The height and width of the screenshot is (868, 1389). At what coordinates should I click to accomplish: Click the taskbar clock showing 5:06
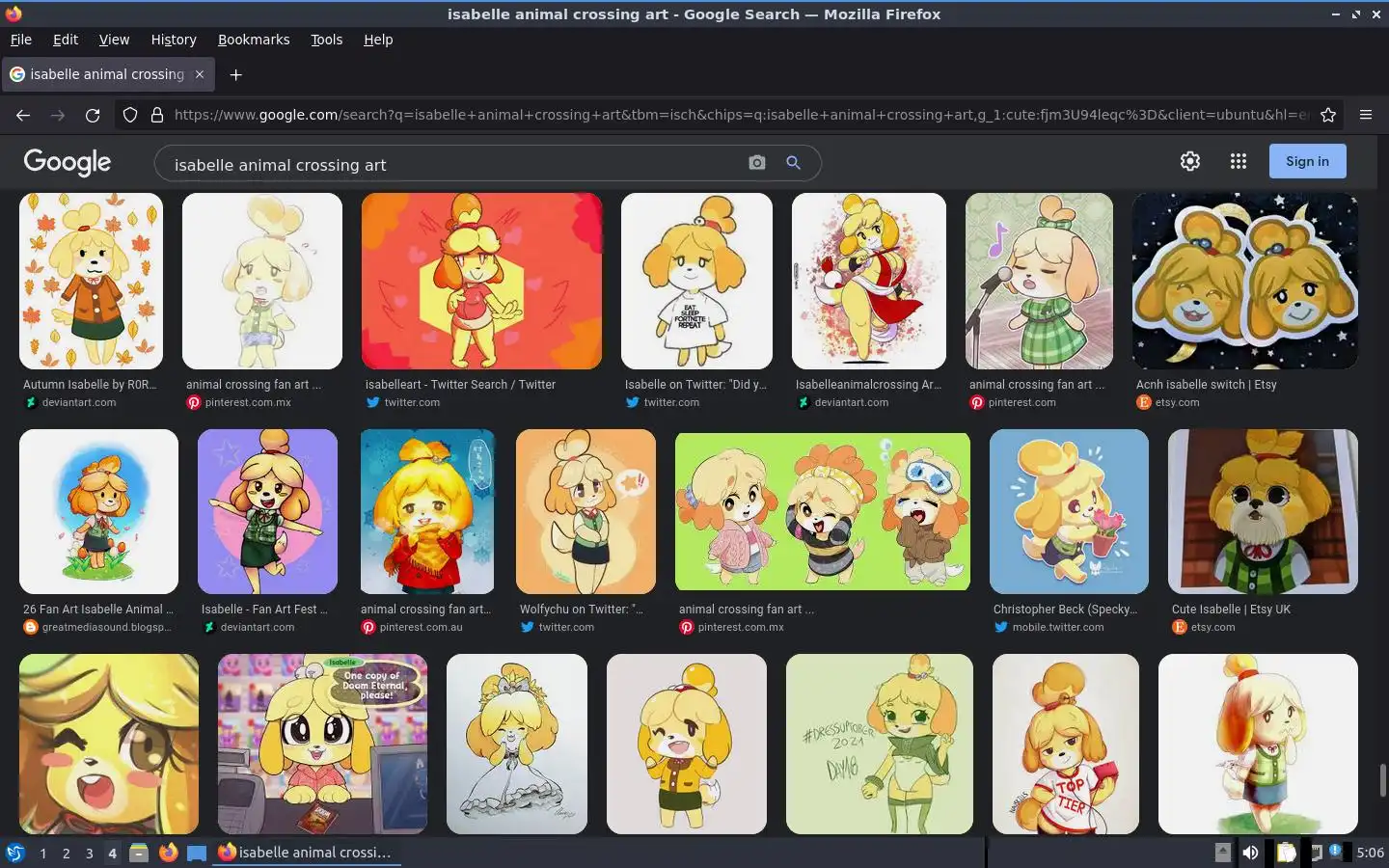pos(1370,853)
